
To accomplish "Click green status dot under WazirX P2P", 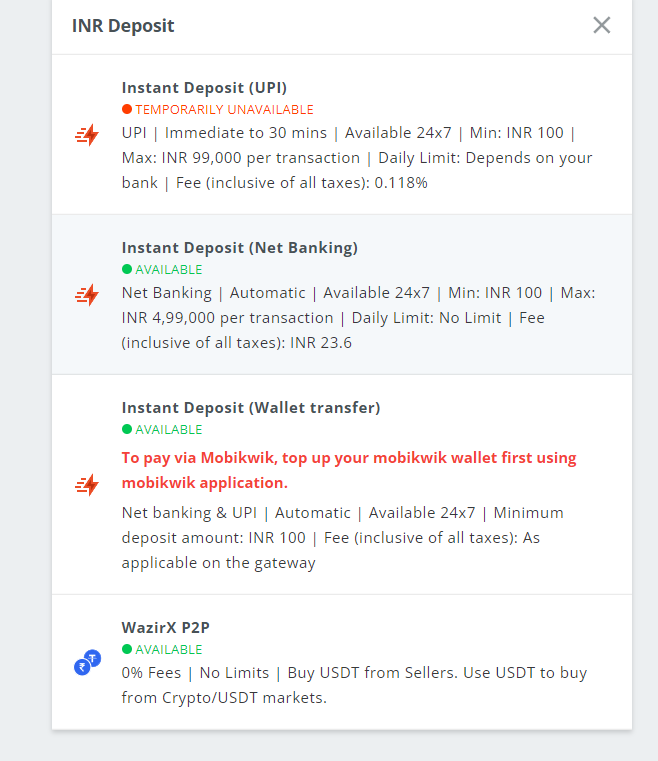I will 127,649.
